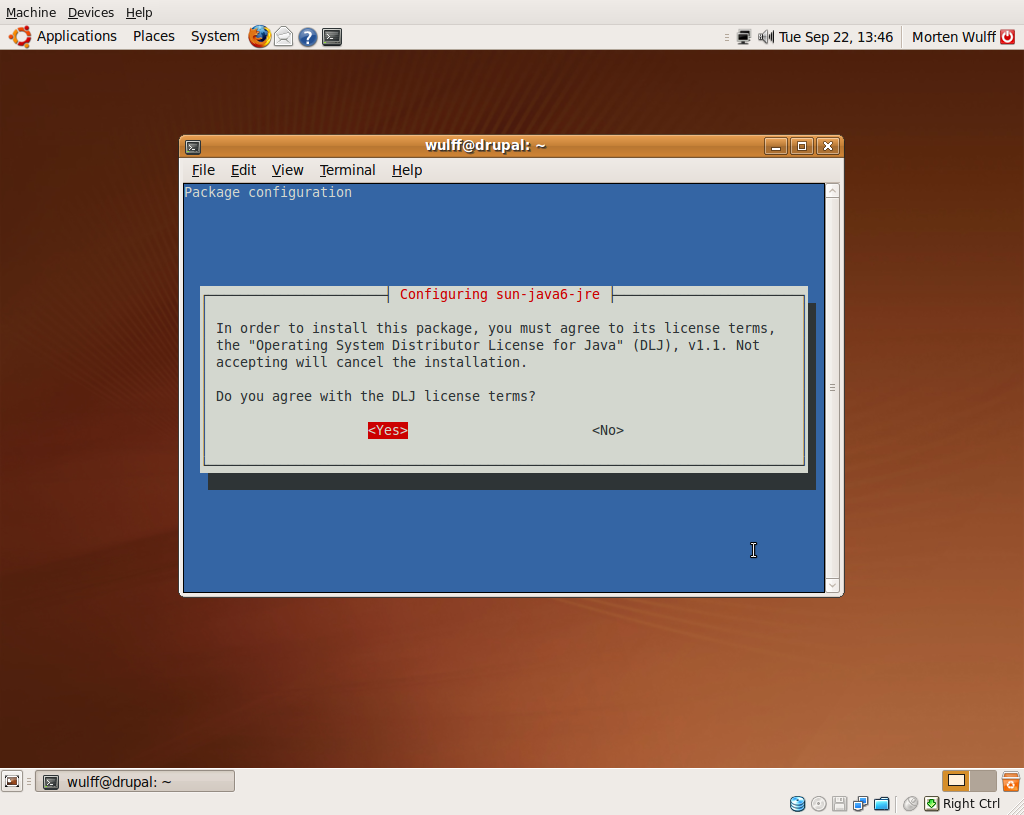Screen dimensions: 1024x815
Task: Open the blue Help question-mark launcher
Action: pos(308,37)
